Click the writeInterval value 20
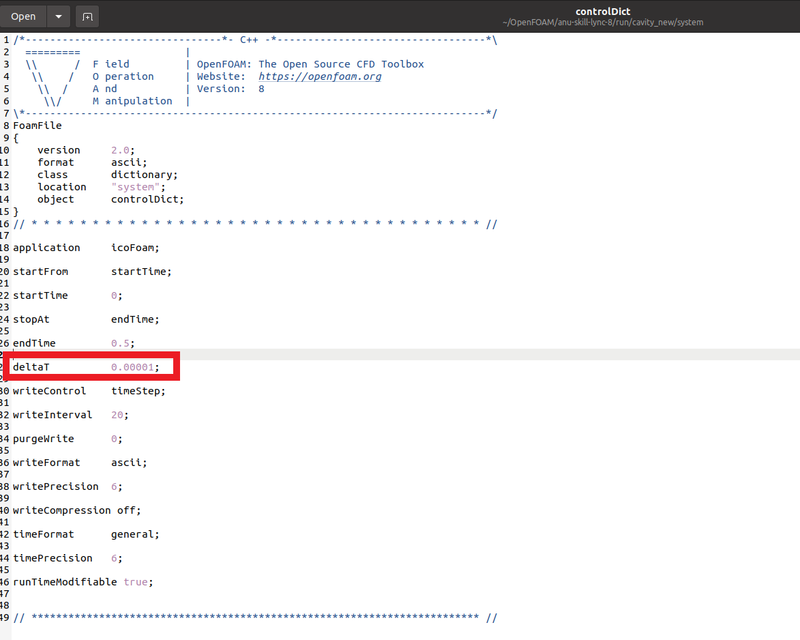Image resolution: width=800 pixels, height=640 pixels. pyautogui.click(x=117, y=414)
